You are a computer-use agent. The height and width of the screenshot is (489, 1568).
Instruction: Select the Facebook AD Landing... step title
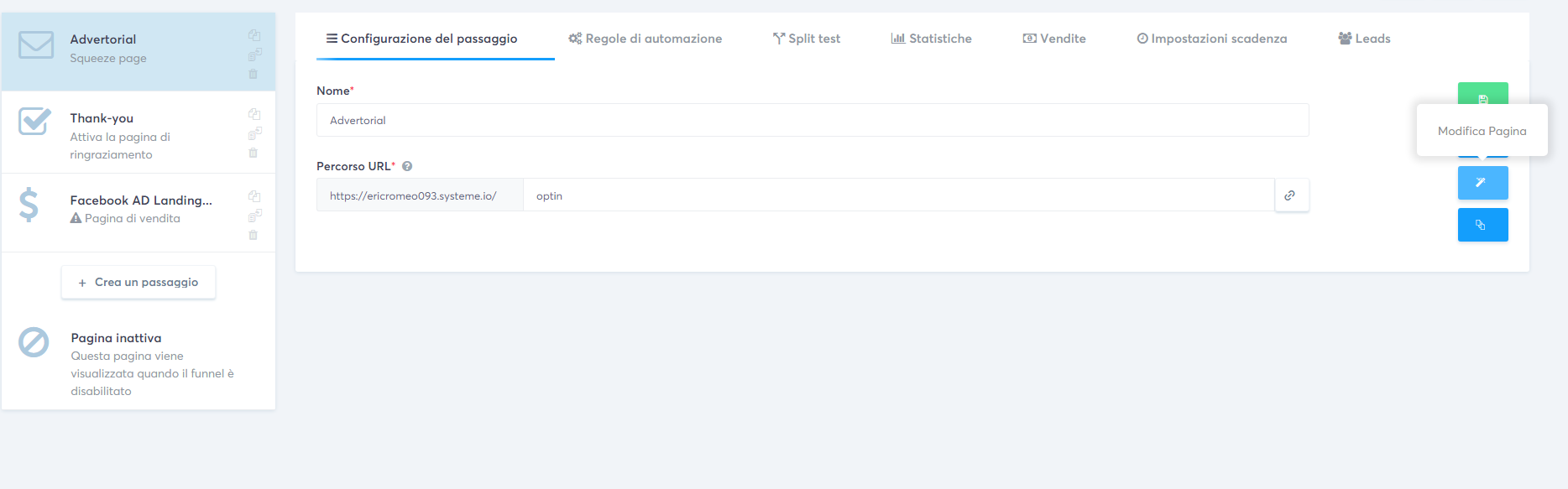141,200
